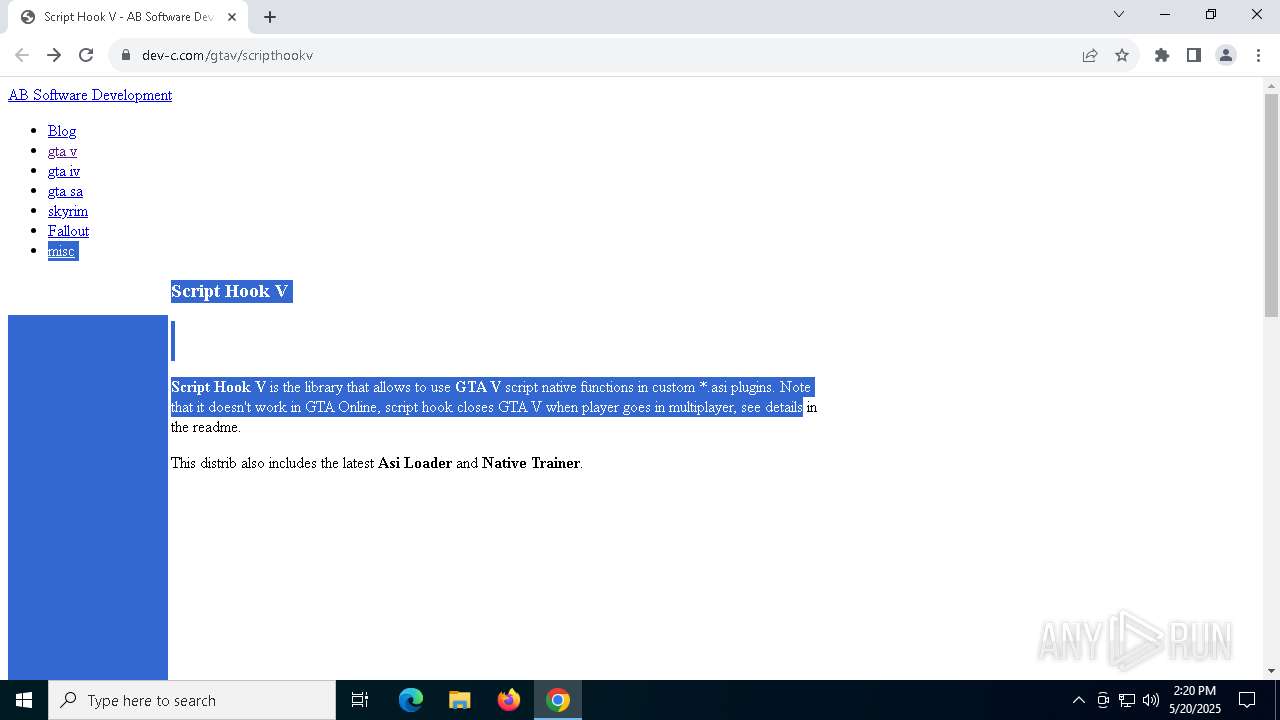The width and height of the screenshot is (1280, 720).
Task: View site information lock icon
Action: click(126, 55)
